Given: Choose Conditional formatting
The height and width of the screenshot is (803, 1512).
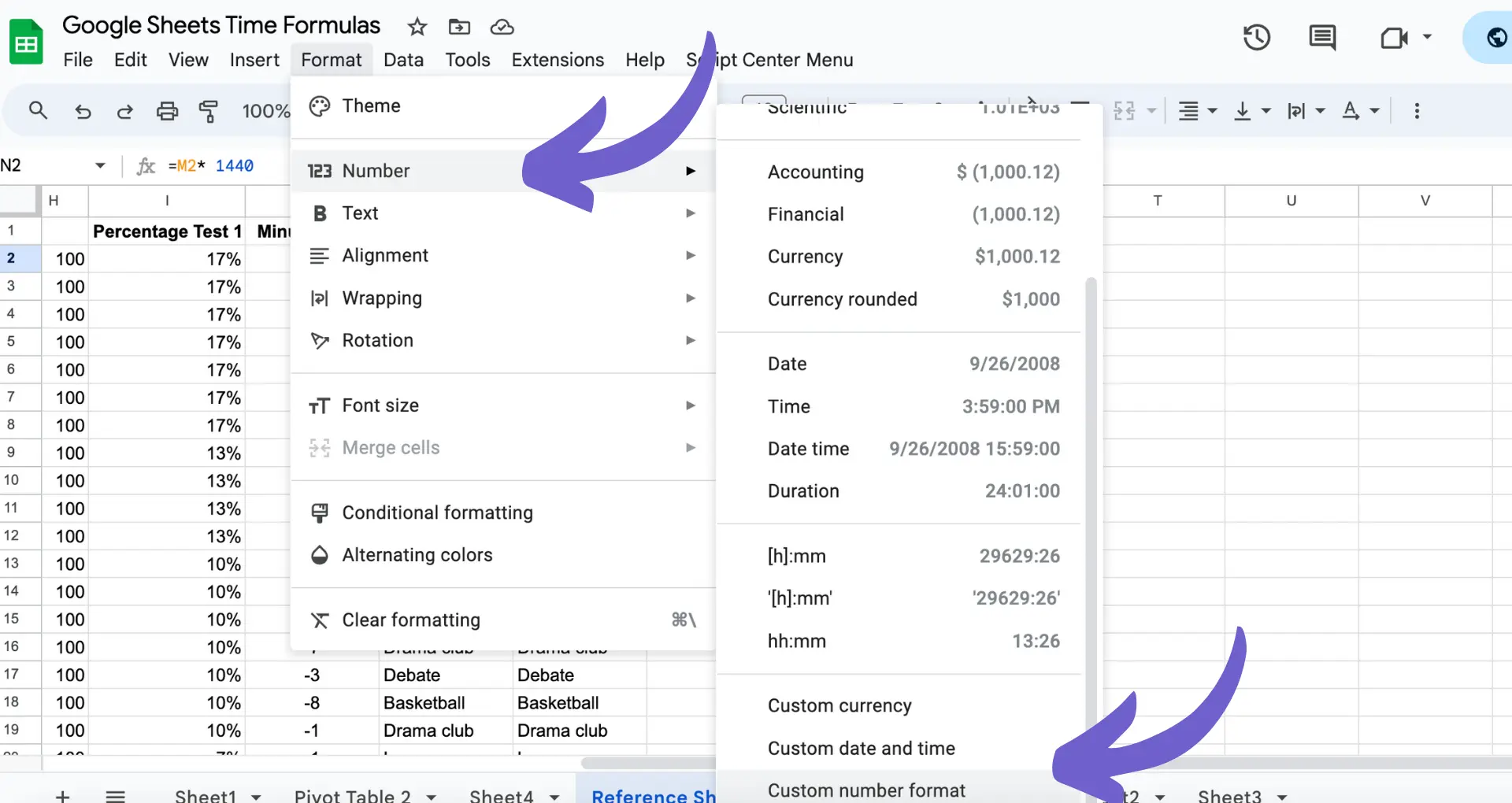Looking at the screenshot, I should pyautogui.click(x=502, y=513).
